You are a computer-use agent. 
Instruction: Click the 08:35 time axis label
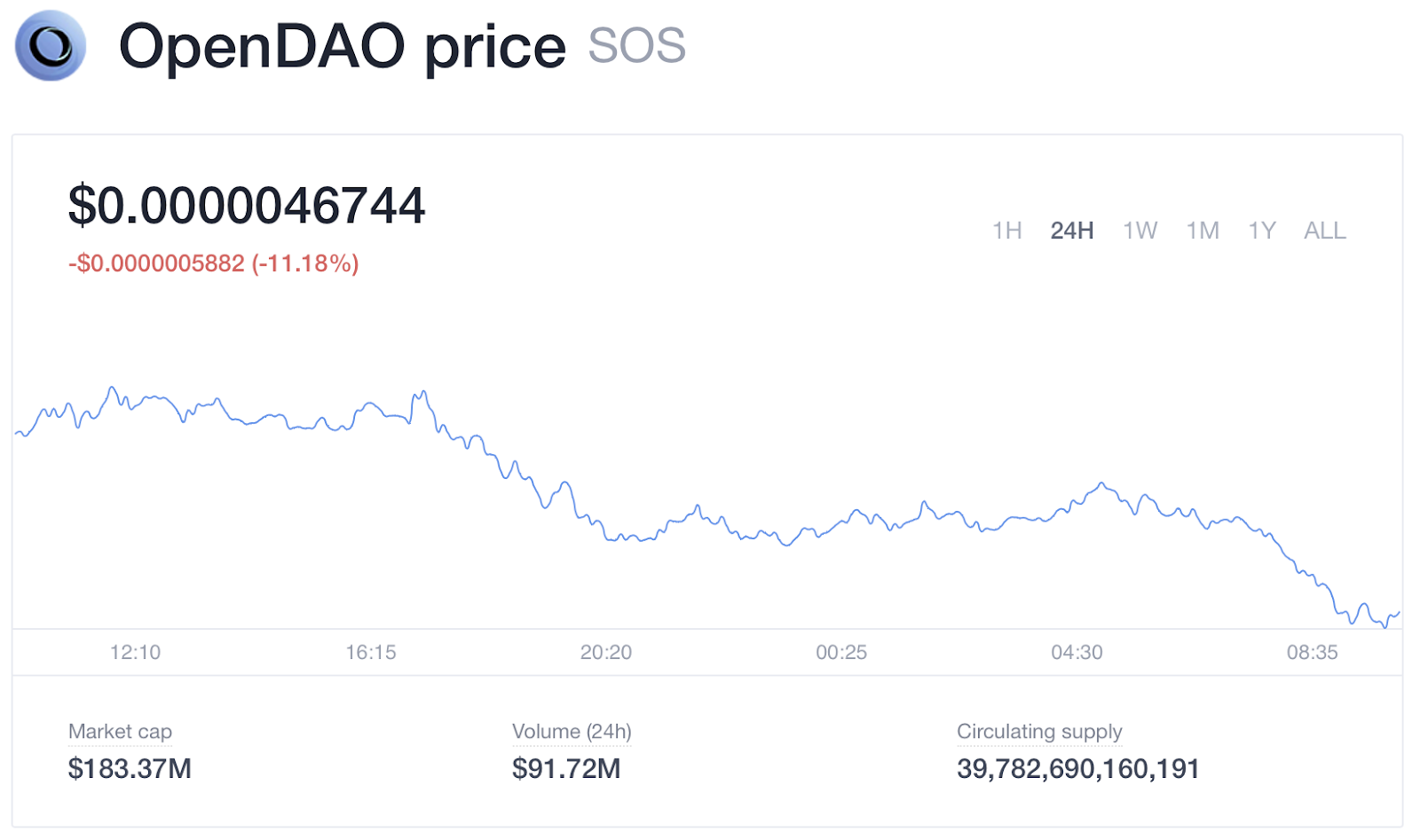pyautogui.click(x=1312, y=653)
